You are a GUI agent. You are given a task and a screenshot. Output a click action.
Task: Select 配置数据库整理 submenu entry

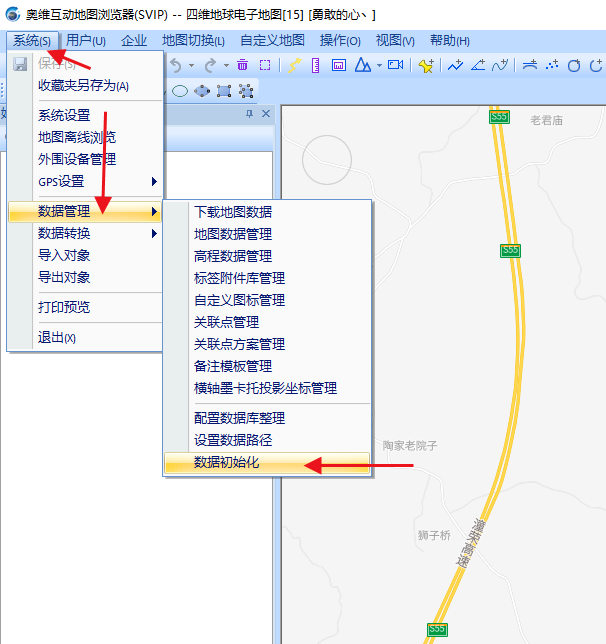tap(267, 419)
